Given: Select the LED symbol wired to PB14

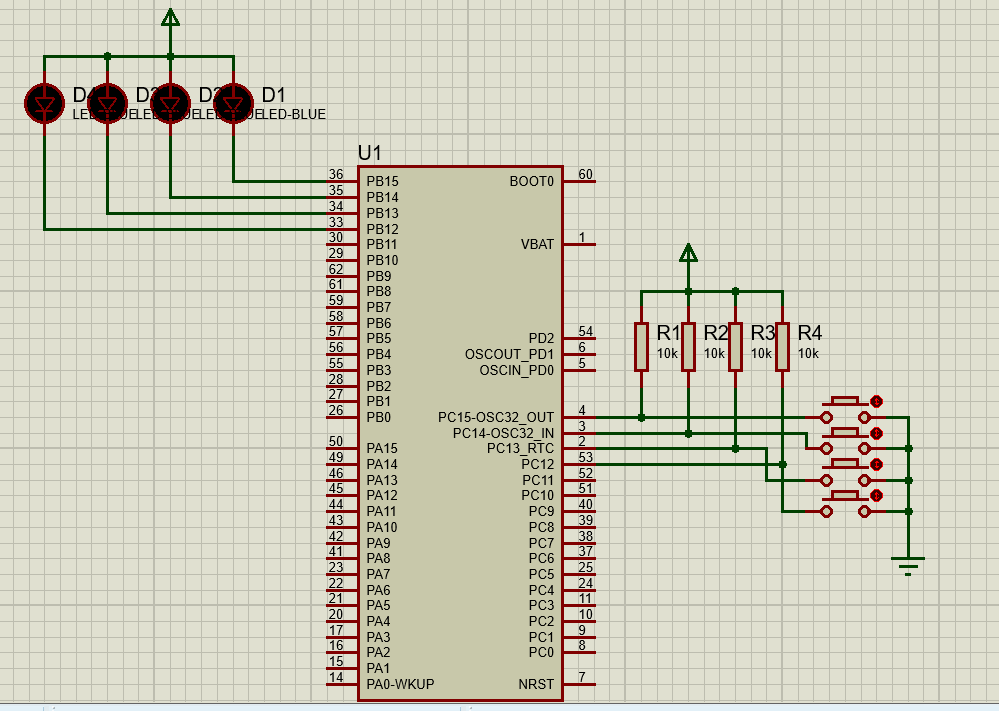Looking at the screenshot, I should 170,103.
